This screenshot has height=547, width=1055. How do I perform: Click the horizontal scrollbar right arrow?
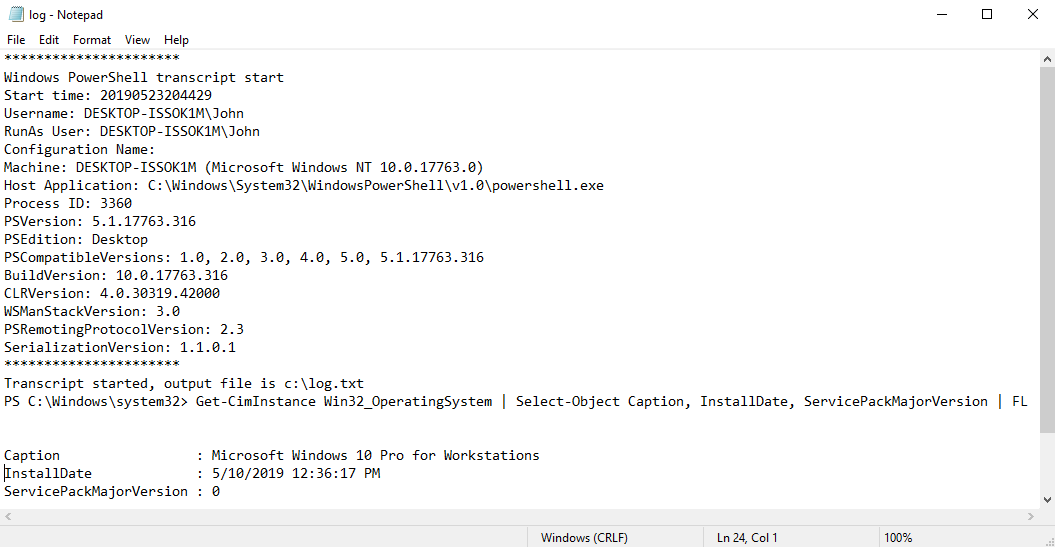1031,517
